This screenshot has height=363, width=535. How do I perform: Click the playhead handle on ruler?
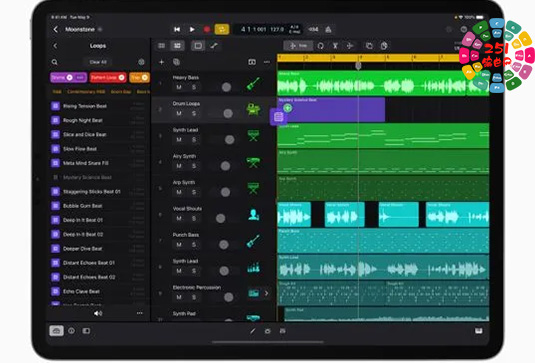point(358,65)
